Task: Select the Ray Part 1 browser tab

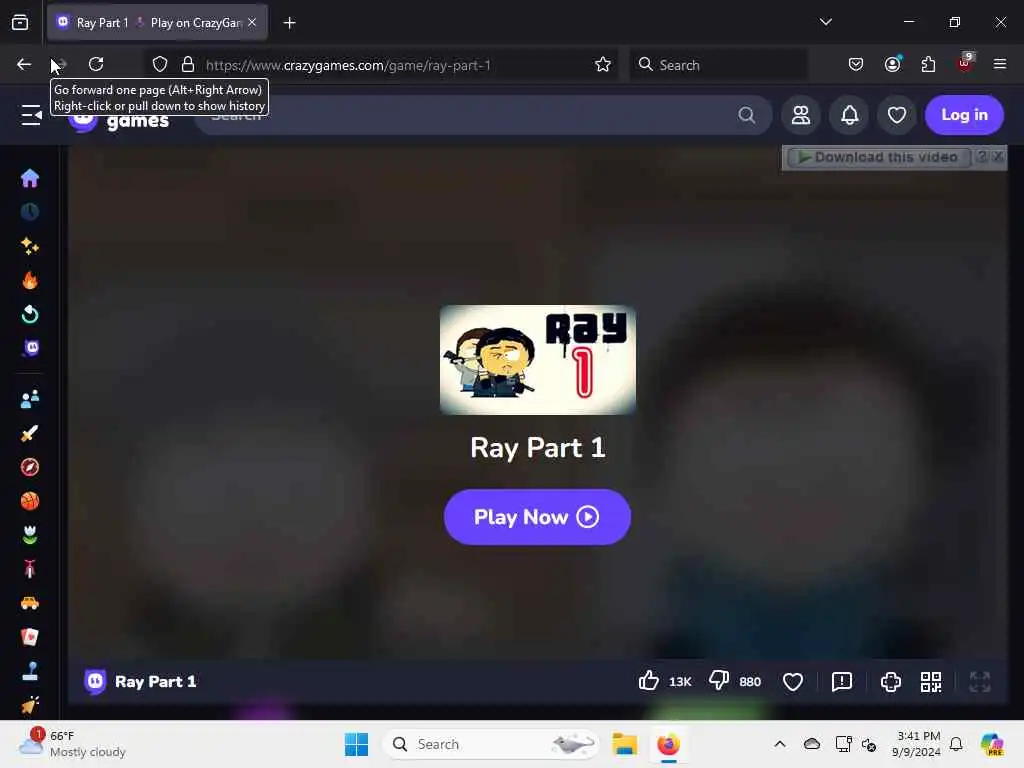Action: 157,23
